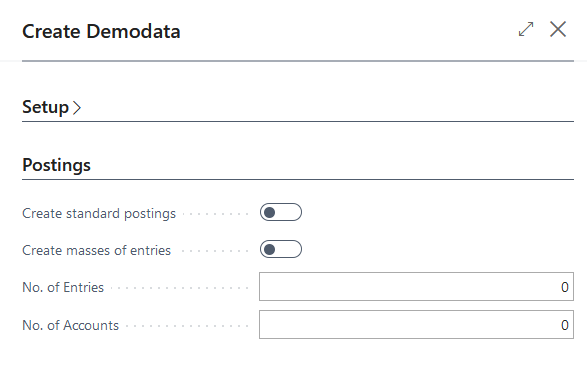
Task: Turn on Create masses of entries
Action: click(281, 249)
